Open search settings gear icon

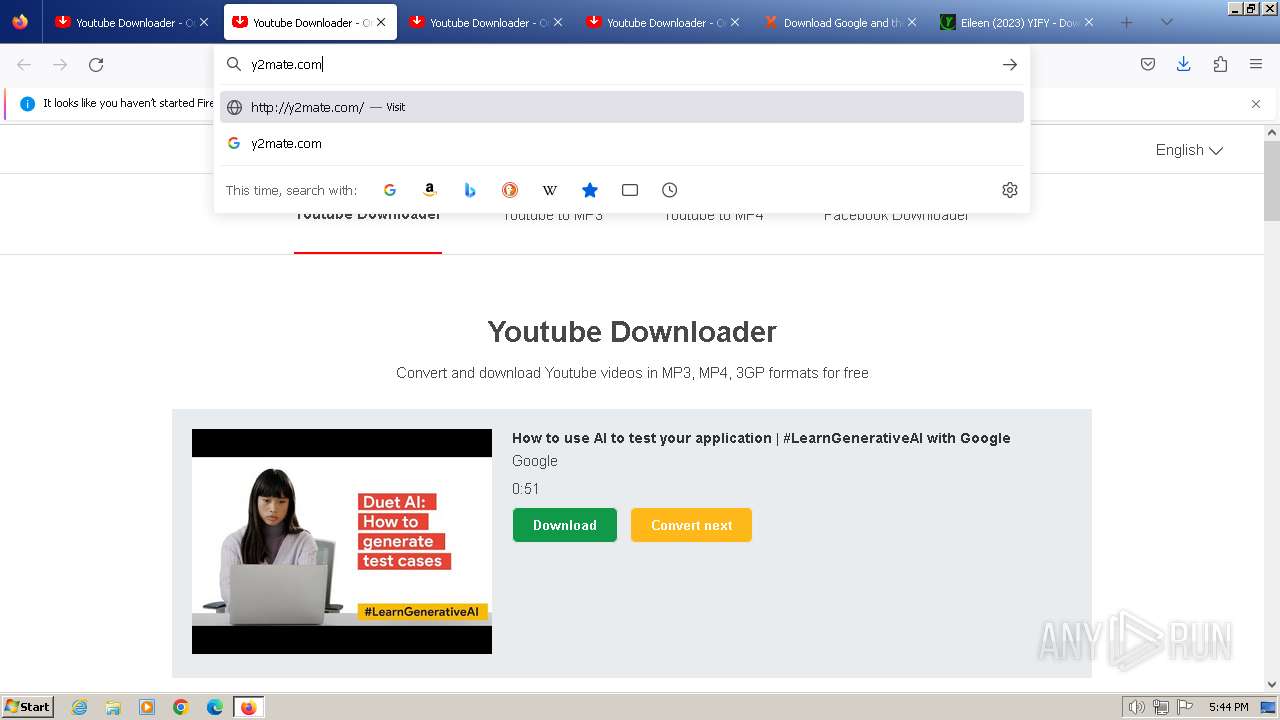click(1010, 190)
